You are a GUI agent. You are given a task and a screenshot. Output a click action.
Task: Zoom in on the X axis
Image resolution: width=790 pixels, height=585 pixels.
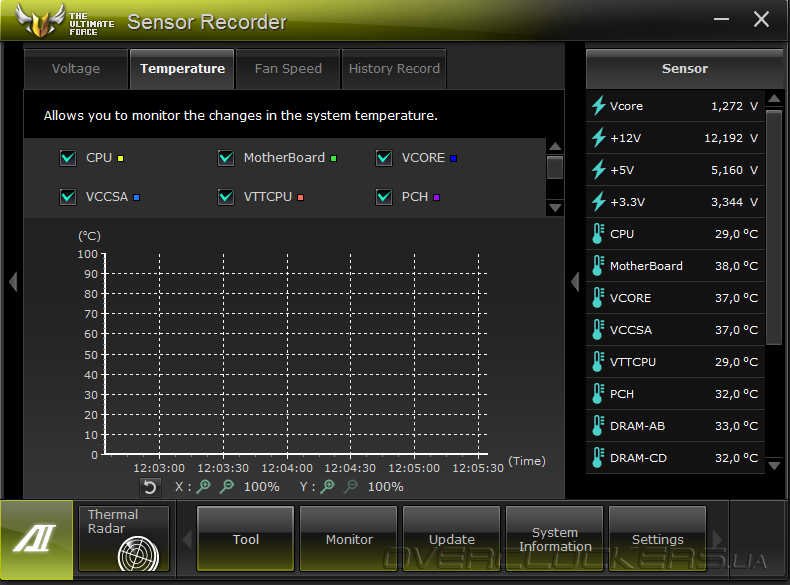pyautogui.click(x=204, y=486)
